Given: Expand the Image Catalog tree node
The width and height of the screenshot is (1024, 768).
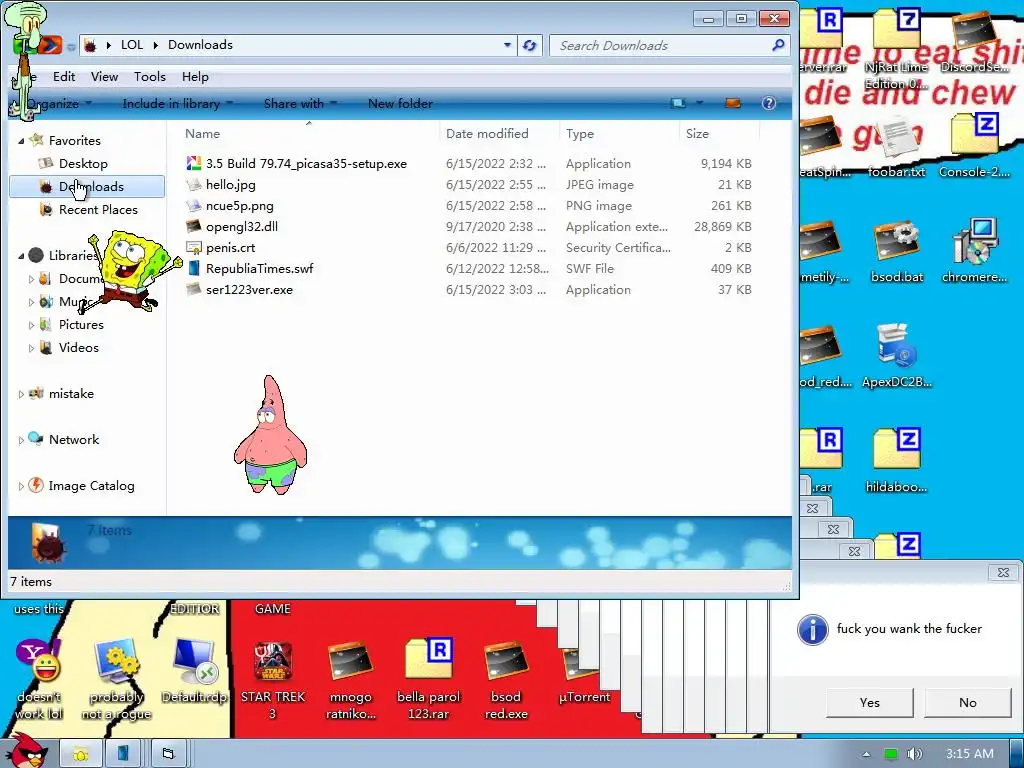Looking at the screenshot, I should click(x=21, y=486).
